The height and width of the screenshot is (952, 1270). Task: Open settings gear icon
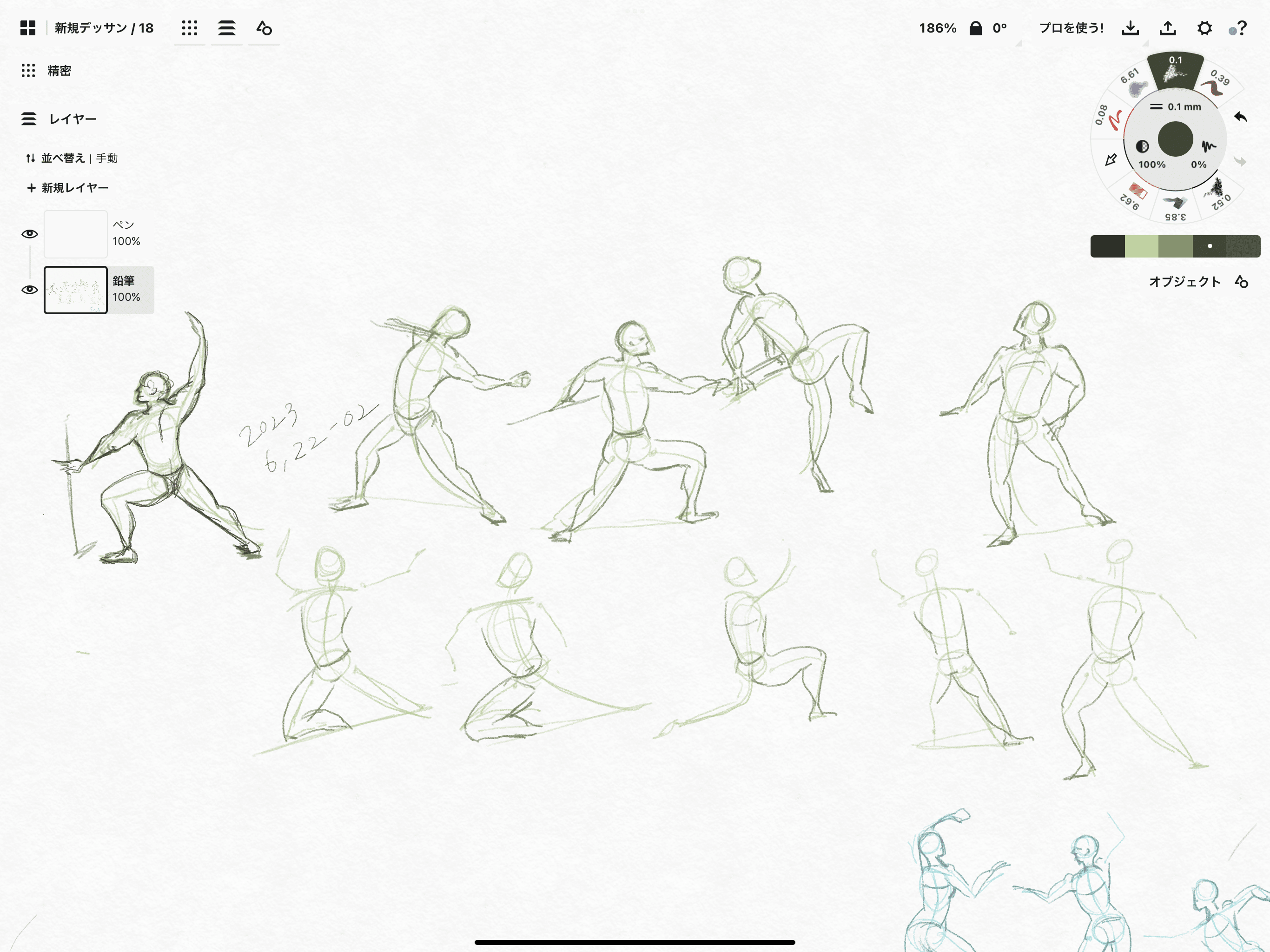click(1204, 28)
